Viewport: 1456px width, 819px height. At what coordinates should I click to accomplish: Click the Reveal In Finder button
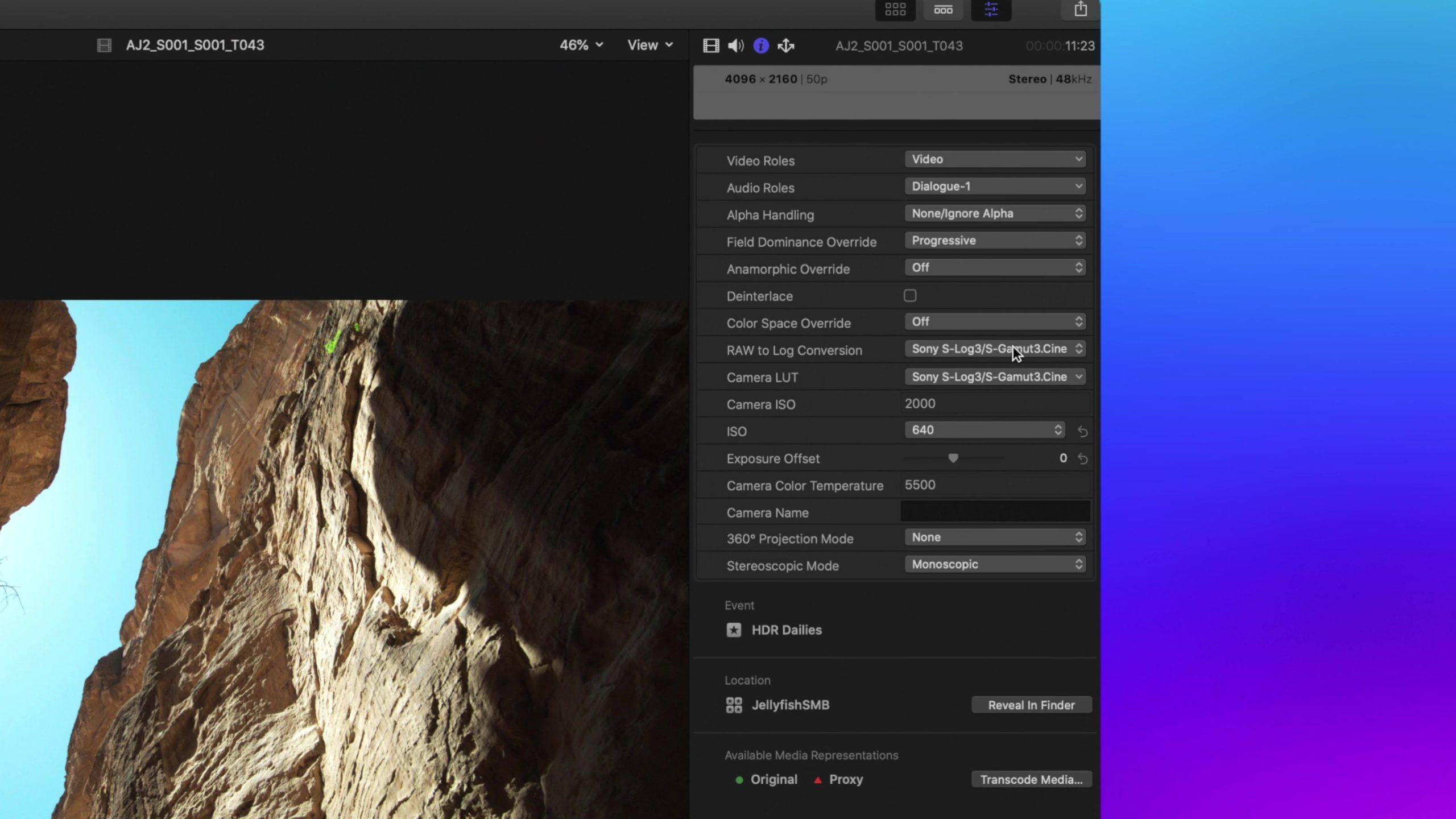point(1031,705)
